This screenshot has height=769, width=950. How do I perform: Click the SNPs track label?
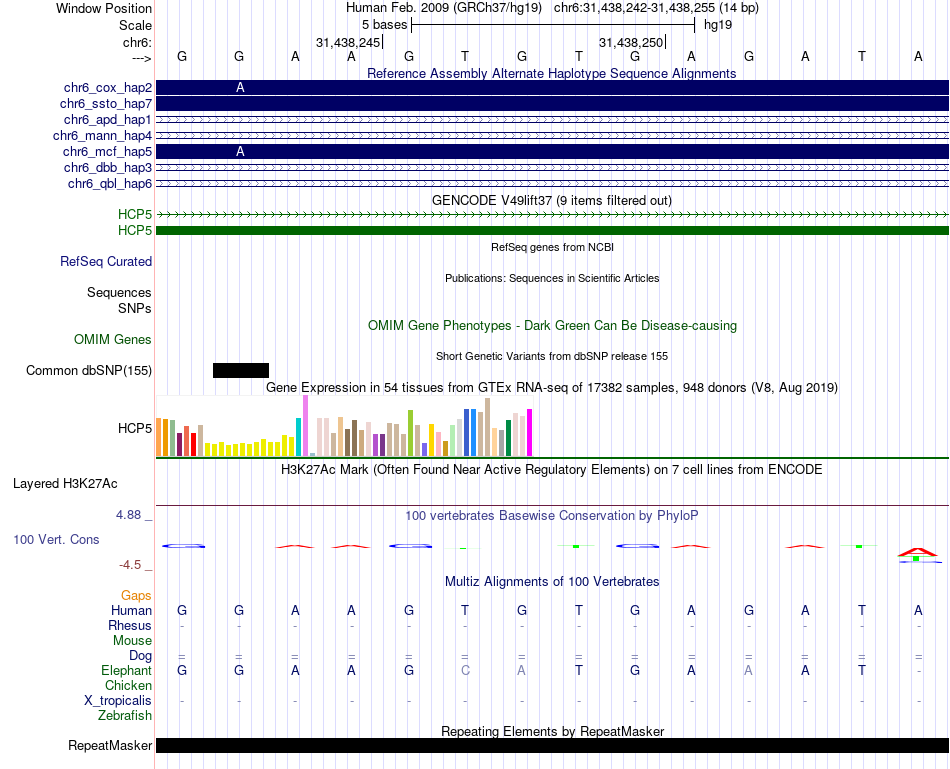(x=135, y=308)
